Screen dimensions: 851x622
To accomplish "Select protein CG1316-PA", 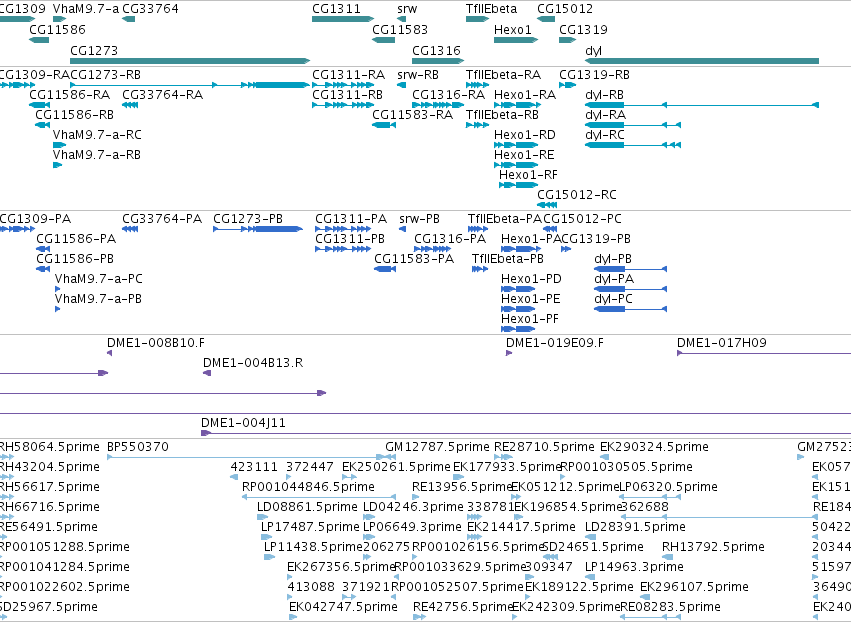I will (x=433, y=249).
